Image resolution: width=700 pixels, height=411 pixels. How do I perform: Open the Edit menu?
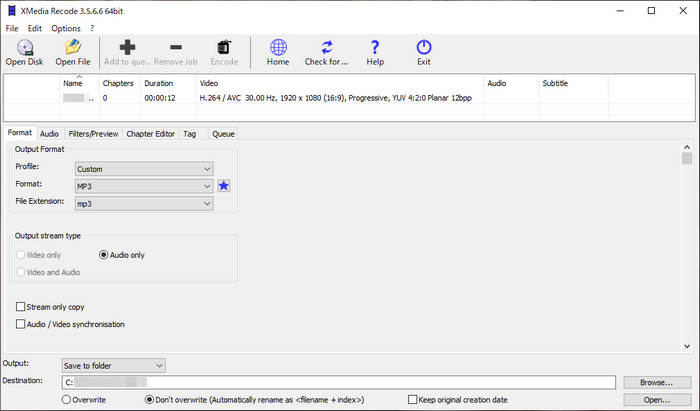(34, 29)
